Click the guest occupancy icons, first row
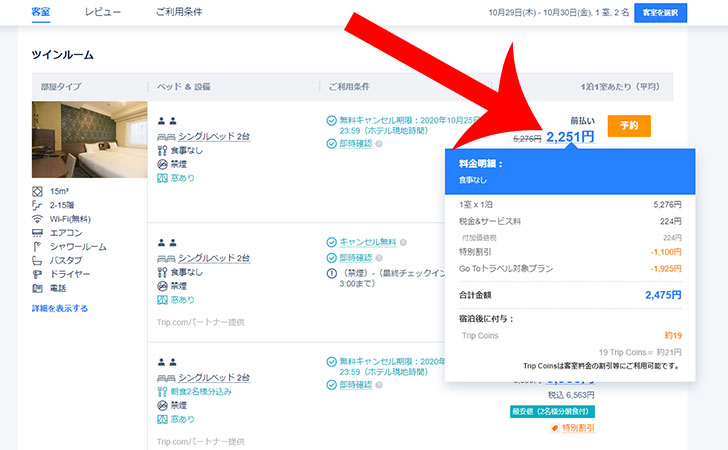The image size is (728, 450). (x=167, y=121)
